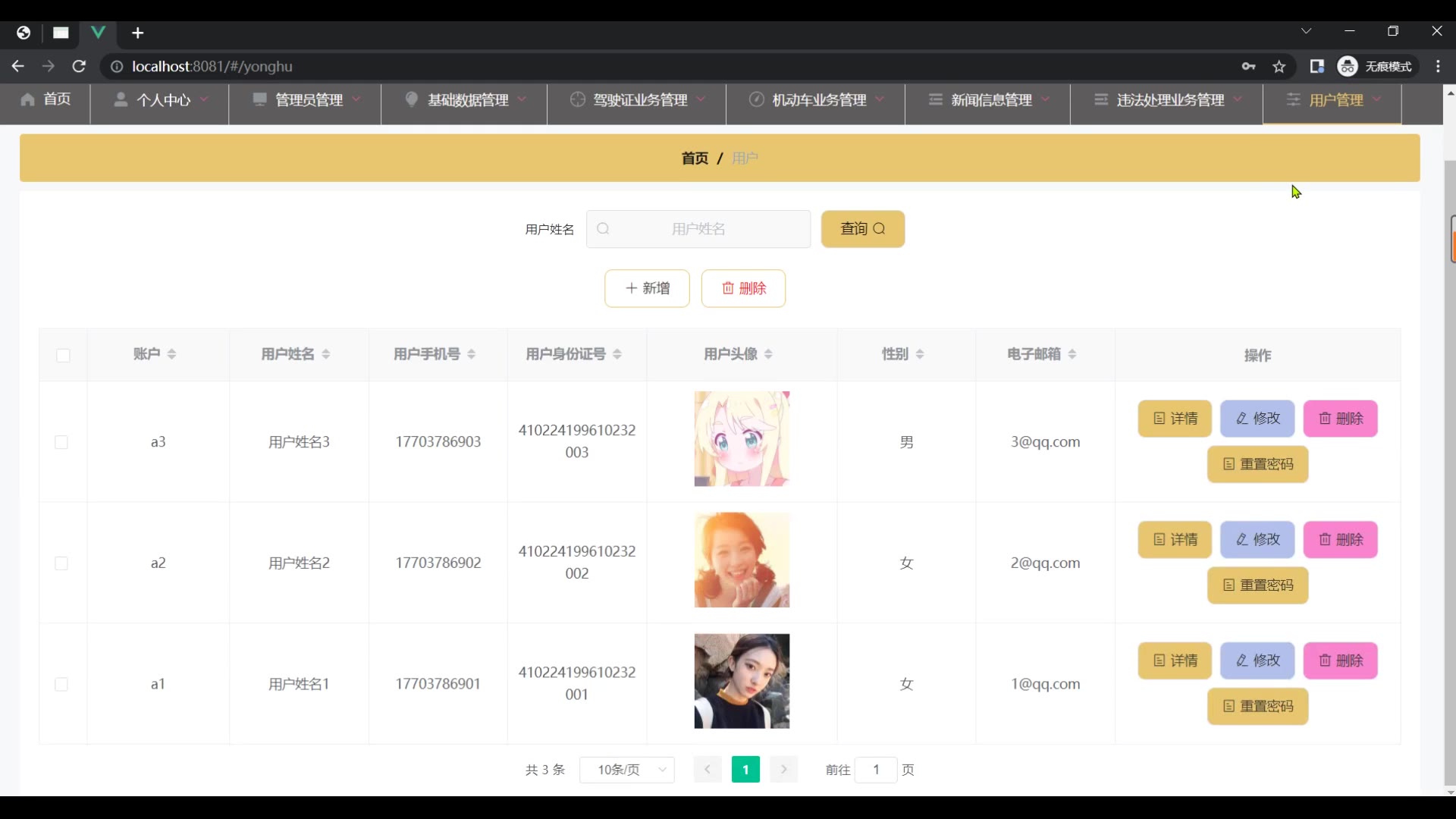Check the row checkbox for account a1
Viewport: 1456px width, 819px height.
point(61,684)
